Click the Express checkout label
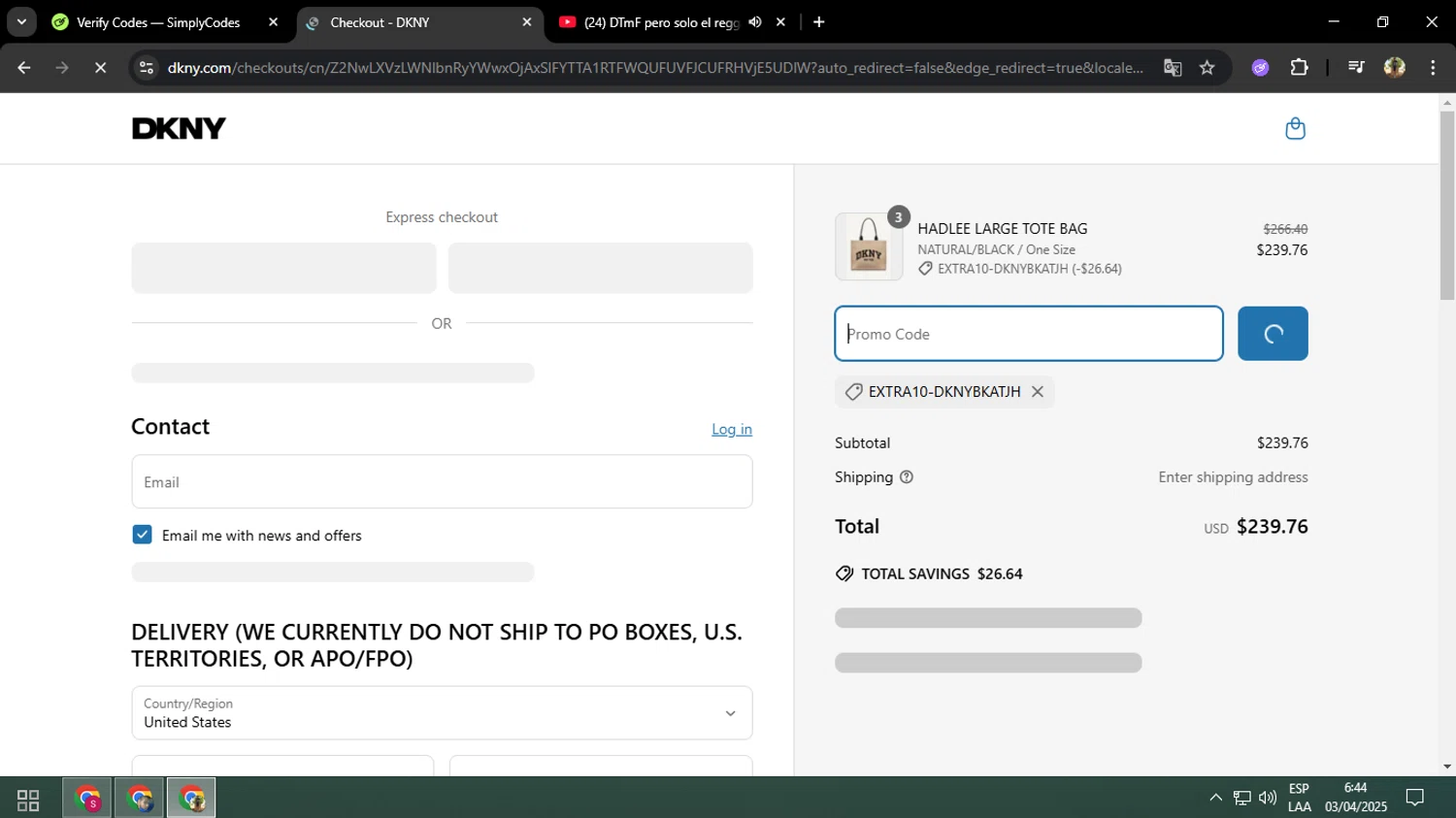 (442, 217)
